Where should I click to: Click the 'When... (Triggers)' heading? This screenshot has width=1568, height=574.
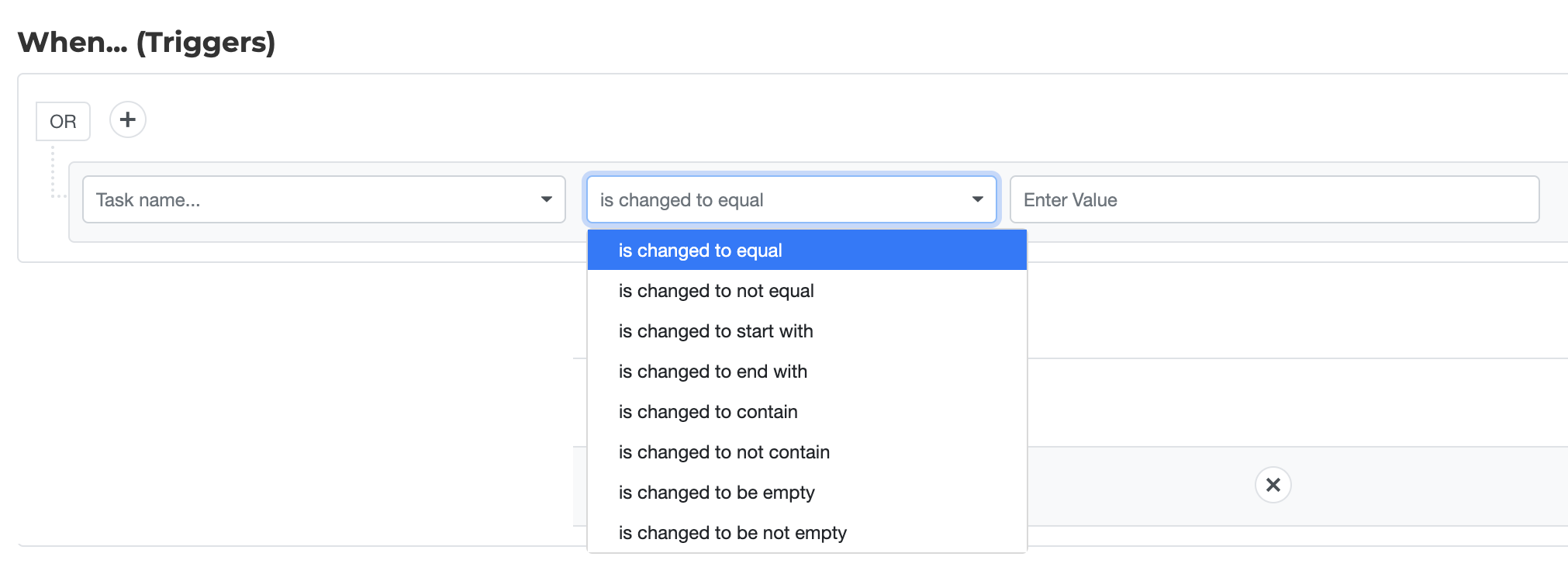(147, 42)
